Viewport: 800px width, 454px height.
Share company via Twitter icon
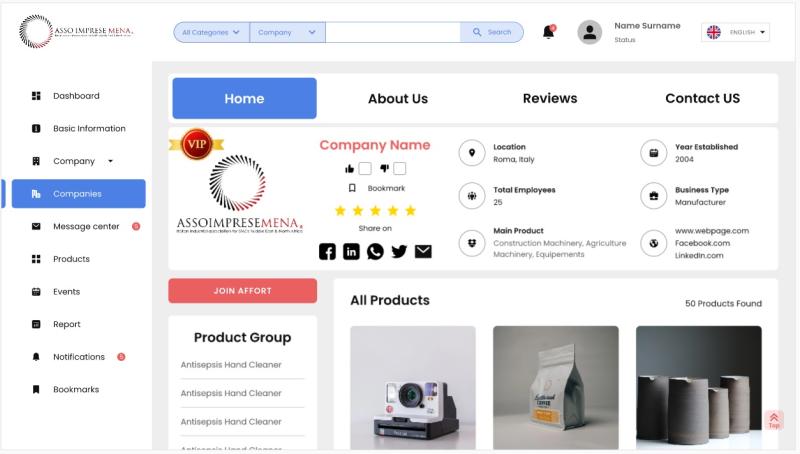click(x=399, y=251)
